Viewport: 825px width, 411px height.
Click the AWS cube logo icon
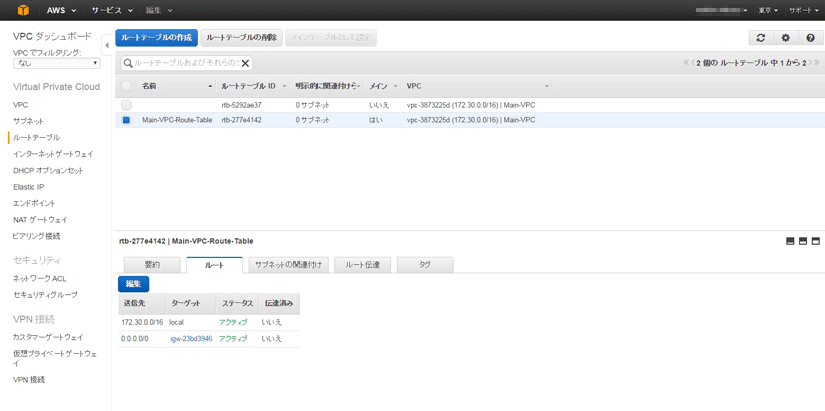(x=21, y=10)
